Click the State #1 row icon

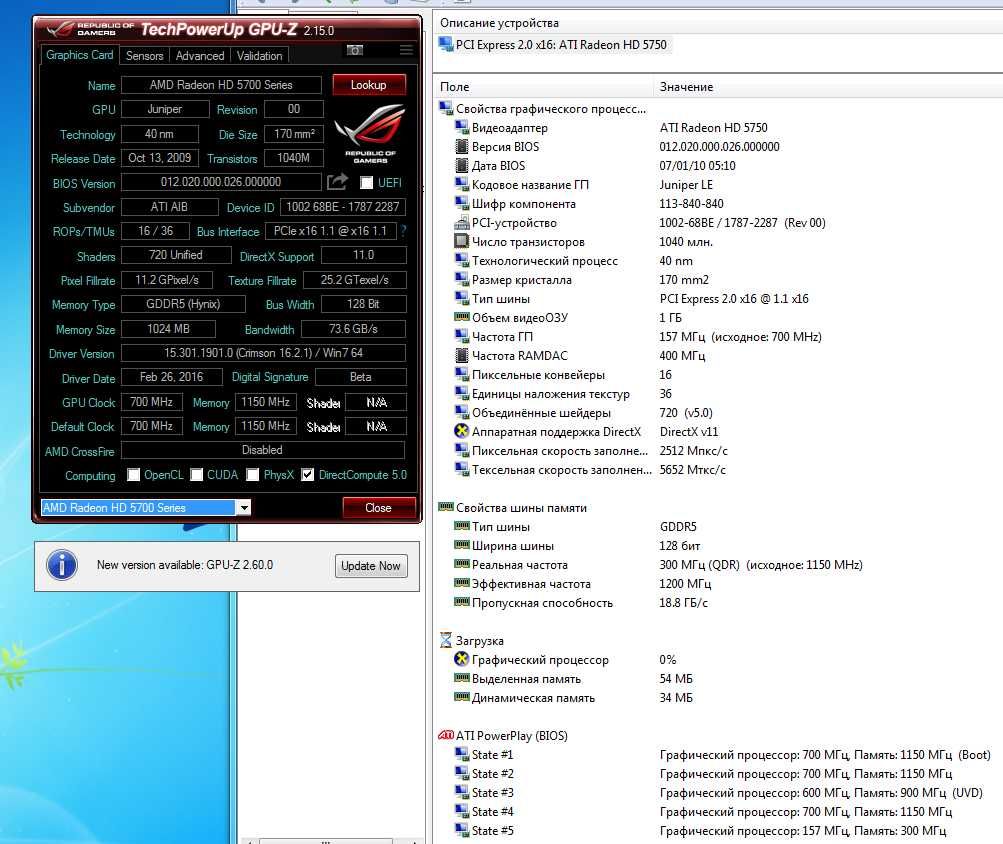[461, 754]
